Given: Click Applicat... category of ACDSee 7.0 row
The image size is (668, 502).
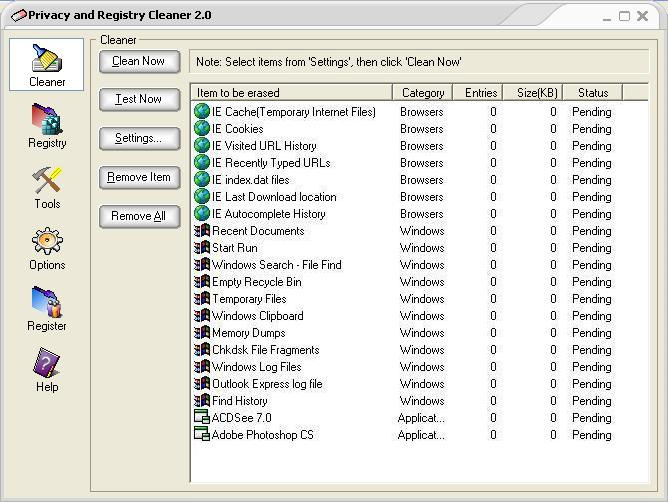Looking at the screenshot, I should point(421,418).
